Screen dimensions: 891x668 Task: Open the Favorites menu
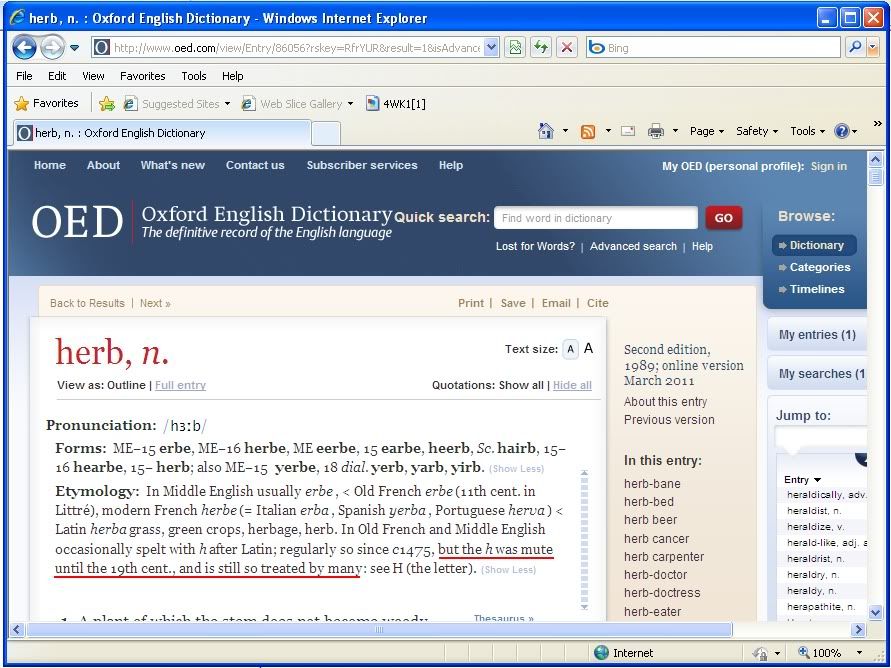click(x=143, y=76)
